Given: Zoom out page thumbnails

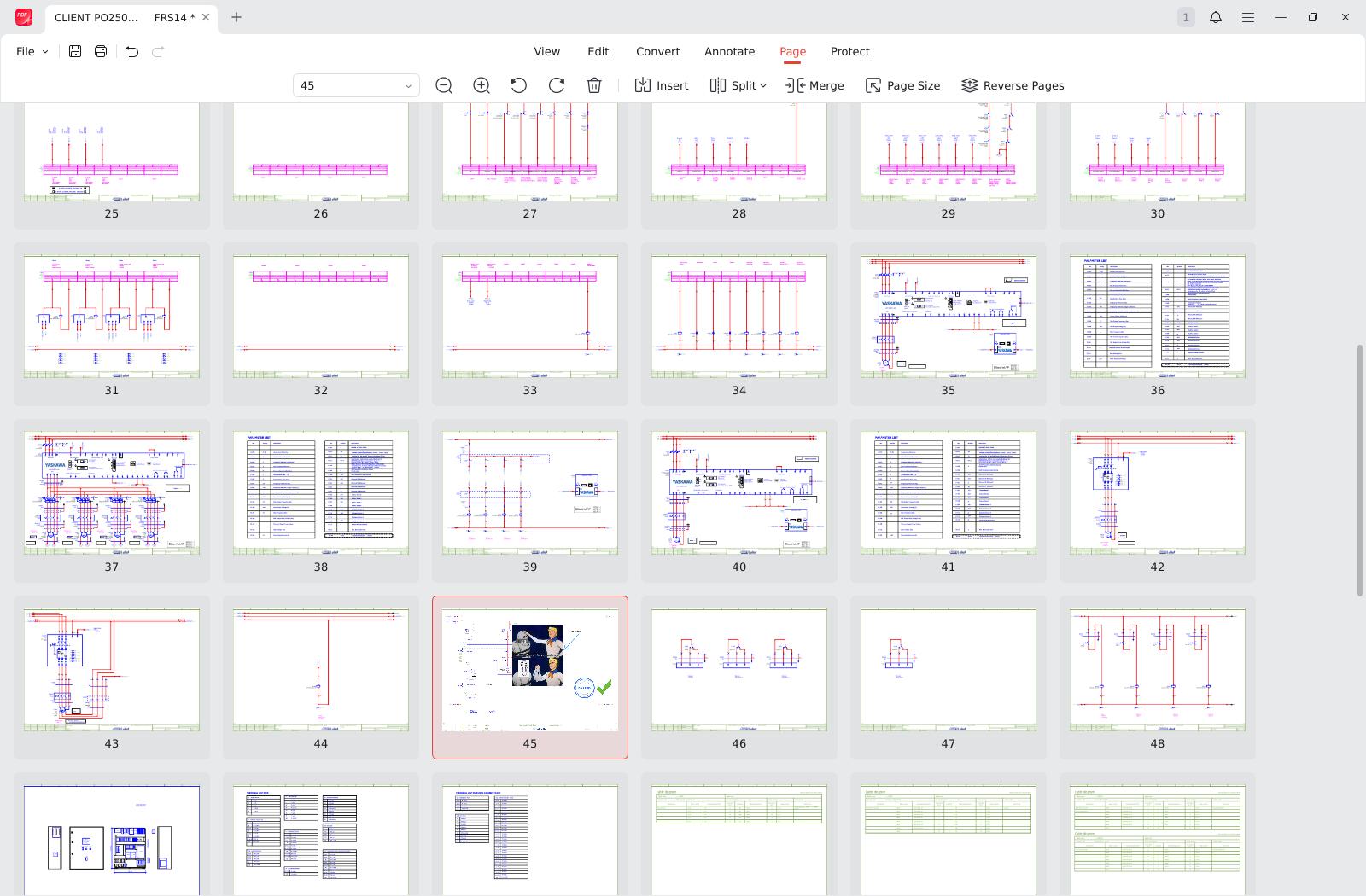Looking at the screenshot, I should tap(444, 85).
